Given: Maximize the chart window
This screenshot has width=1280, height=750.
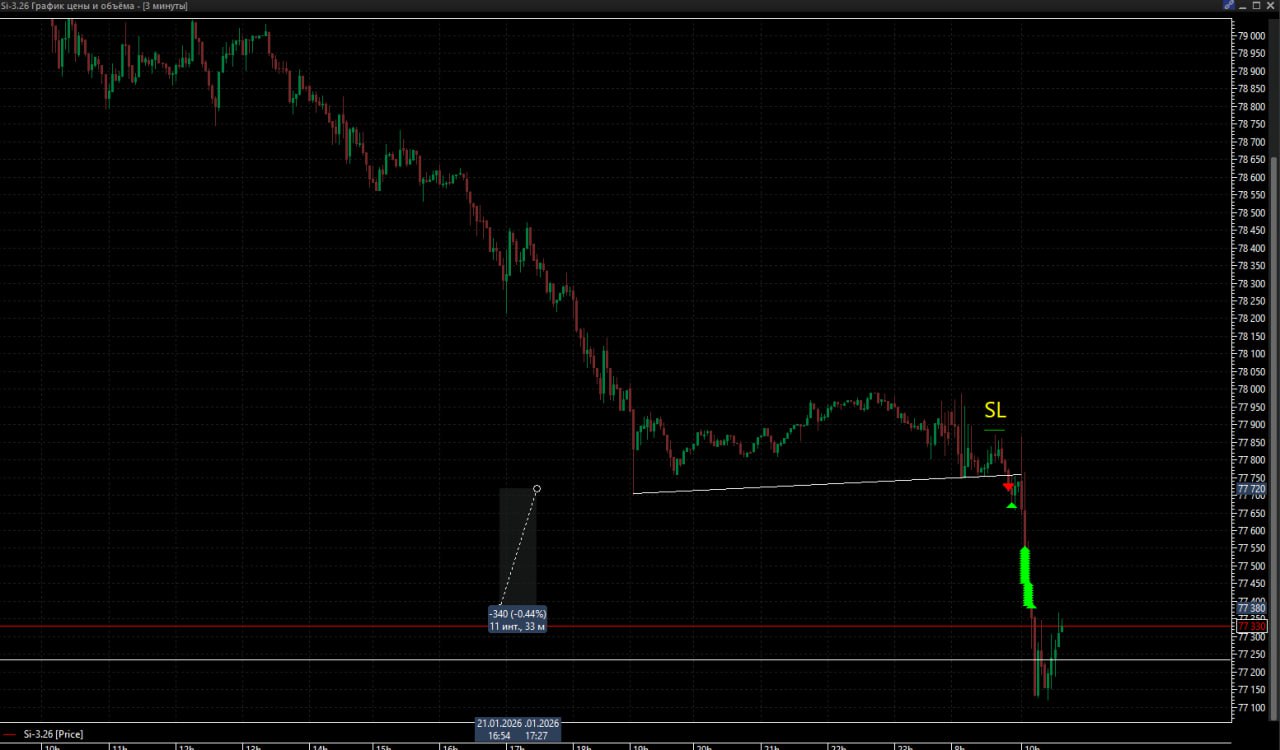Looking at the screenshot, I should 1256,6.
